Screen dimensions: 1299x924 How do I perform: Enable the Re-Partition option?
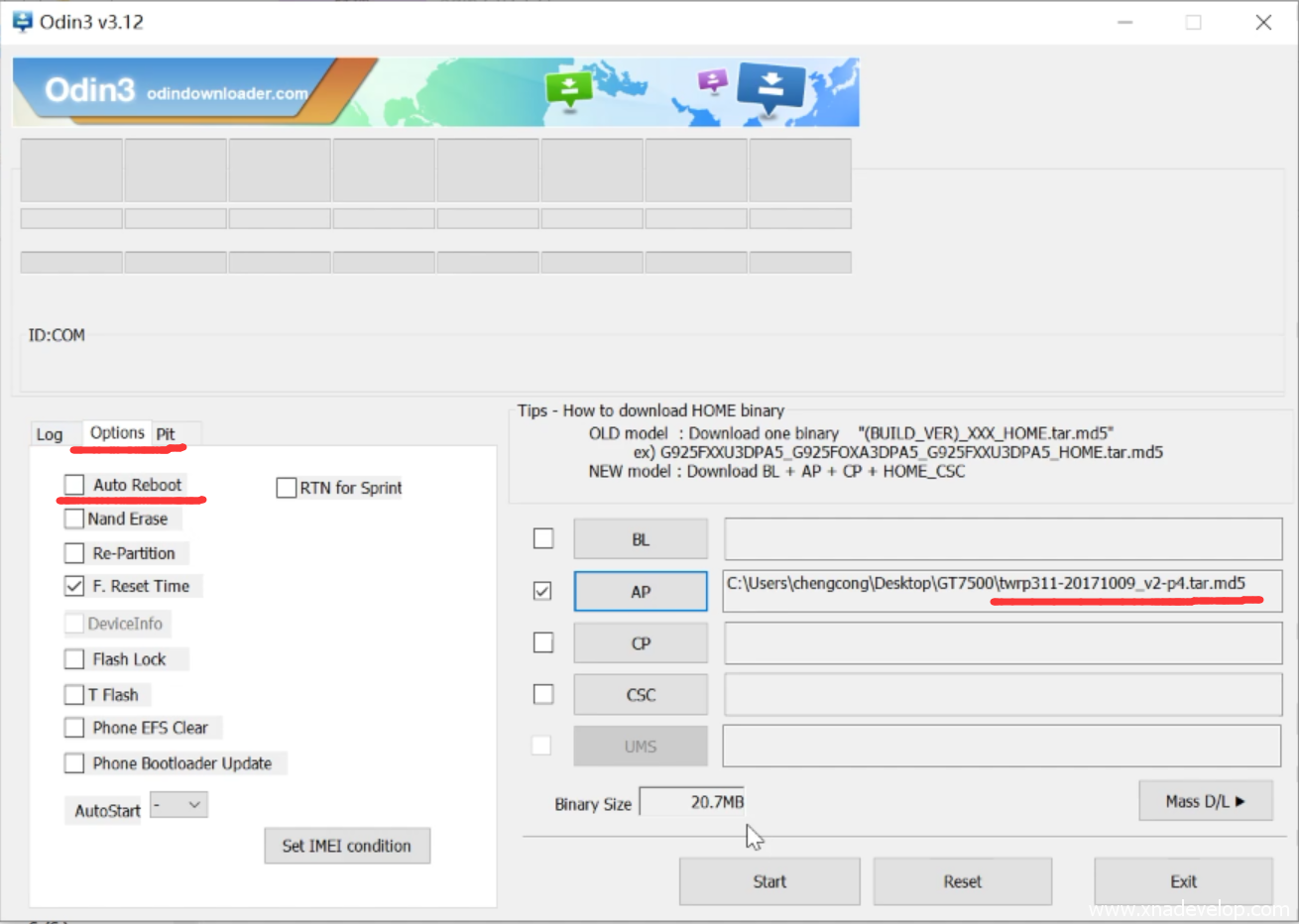[74, 553]
